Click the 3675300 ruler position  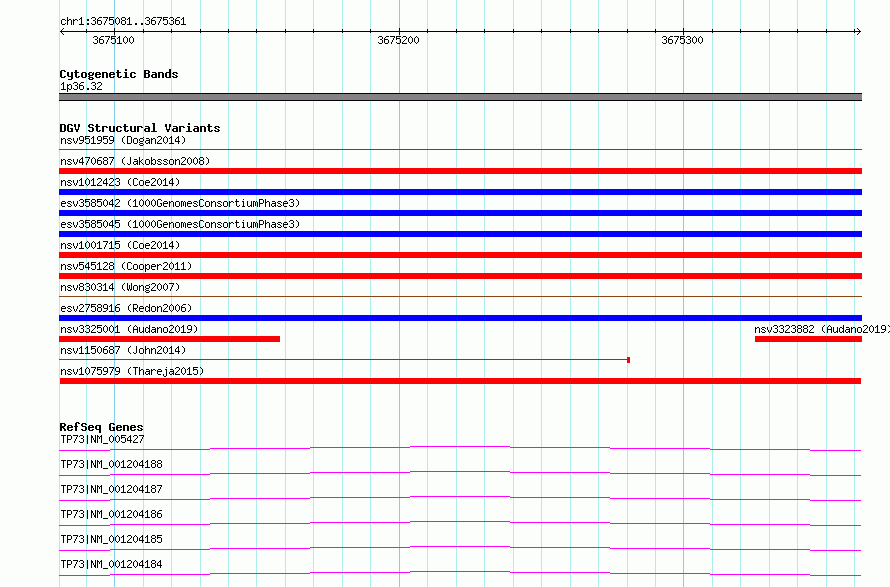click(682, 40)
